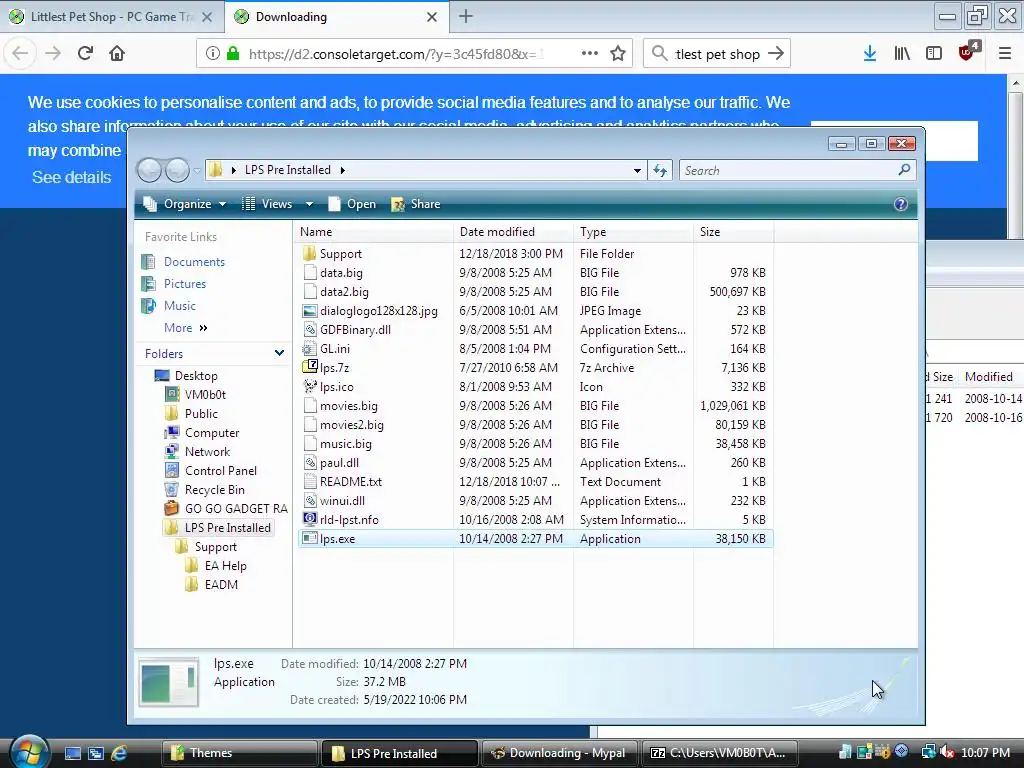Click Open toolbar button
This screenshot has width=1024, height=768.
pyautogui.click(x=352, y=204)
